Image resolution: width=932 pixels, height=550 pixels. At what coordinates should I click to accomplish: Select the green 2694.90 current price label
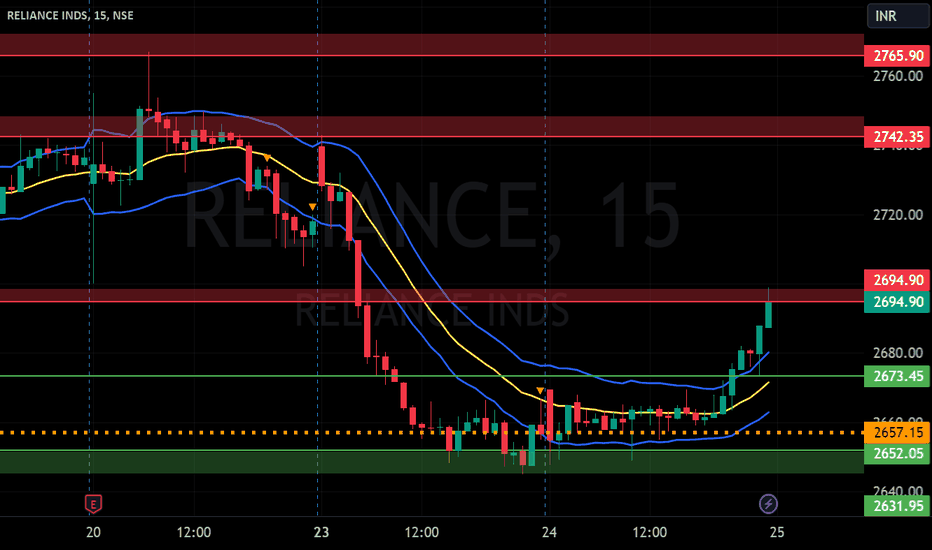coord(897,302)
